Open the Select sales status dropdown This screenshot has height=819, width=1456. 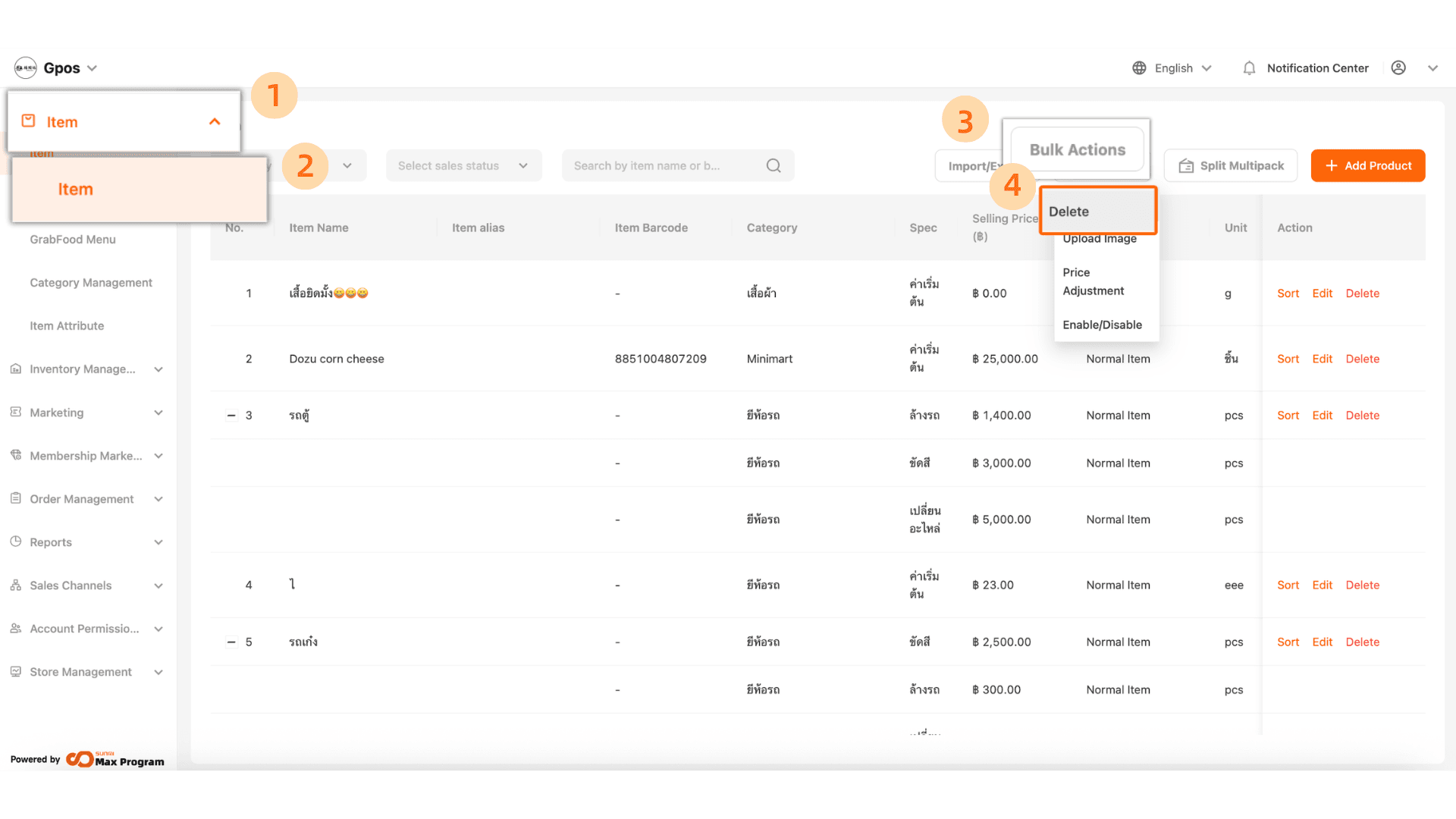pos(463,165)
